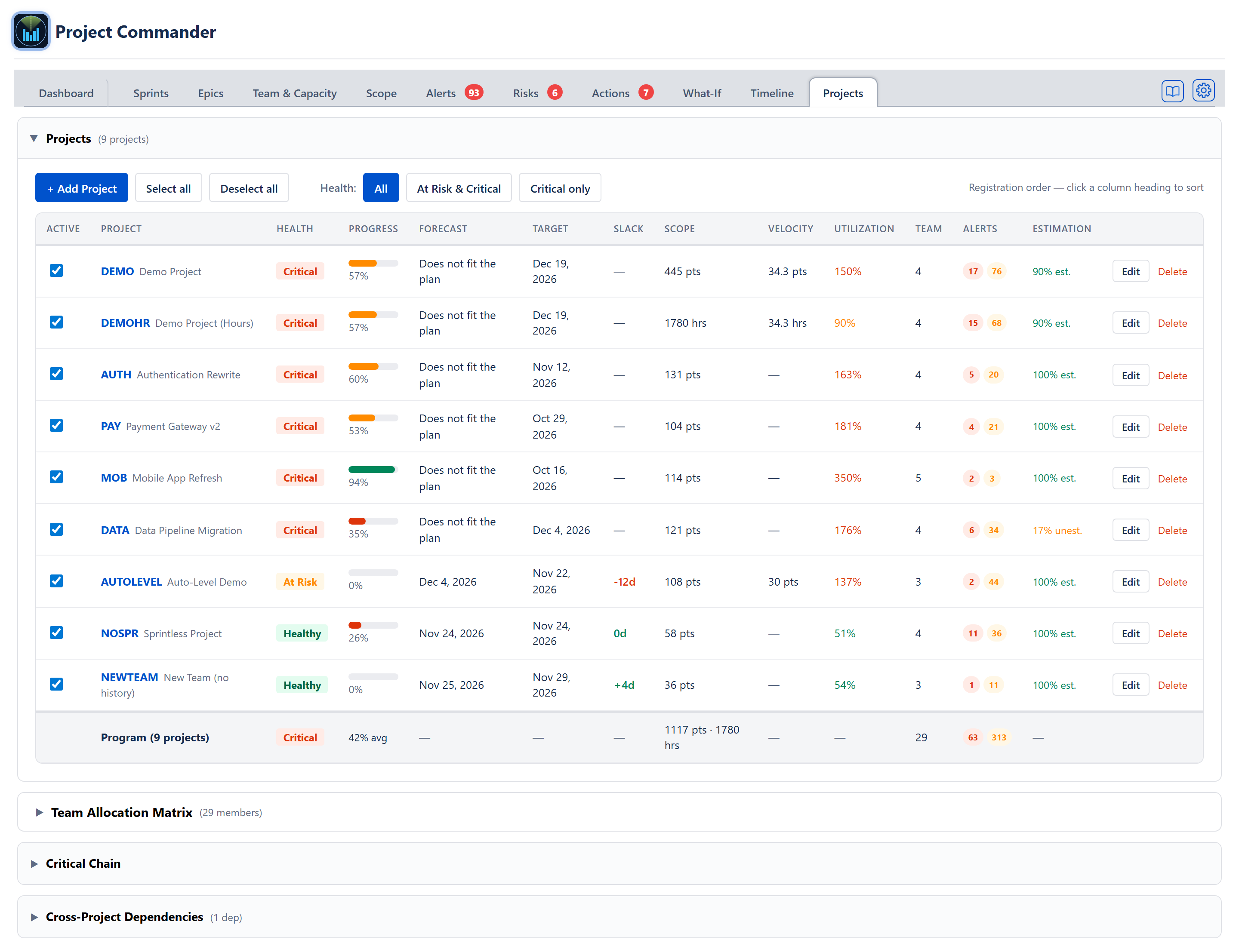The height and width of the screenshot is (952, 1239).
Task: Click the red 4 alert badge for PAY
Action: (971, 427)
